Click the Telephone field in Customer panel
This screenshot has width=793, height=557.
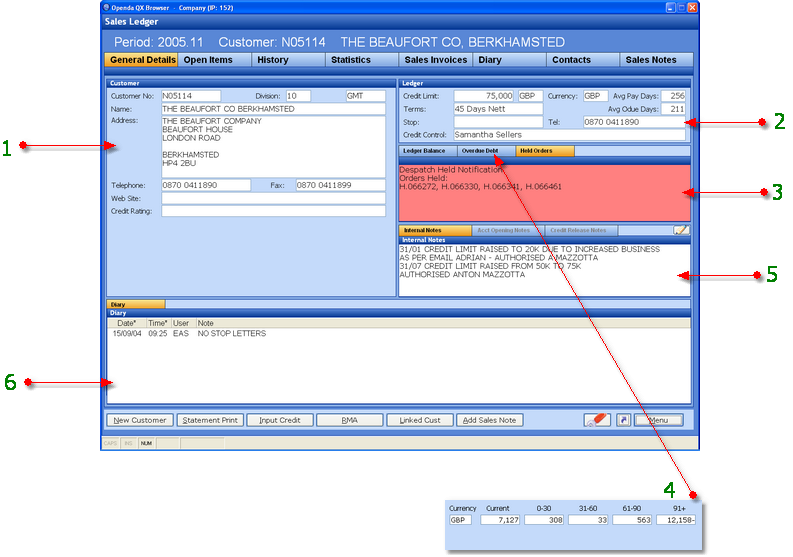pos(206,185)
